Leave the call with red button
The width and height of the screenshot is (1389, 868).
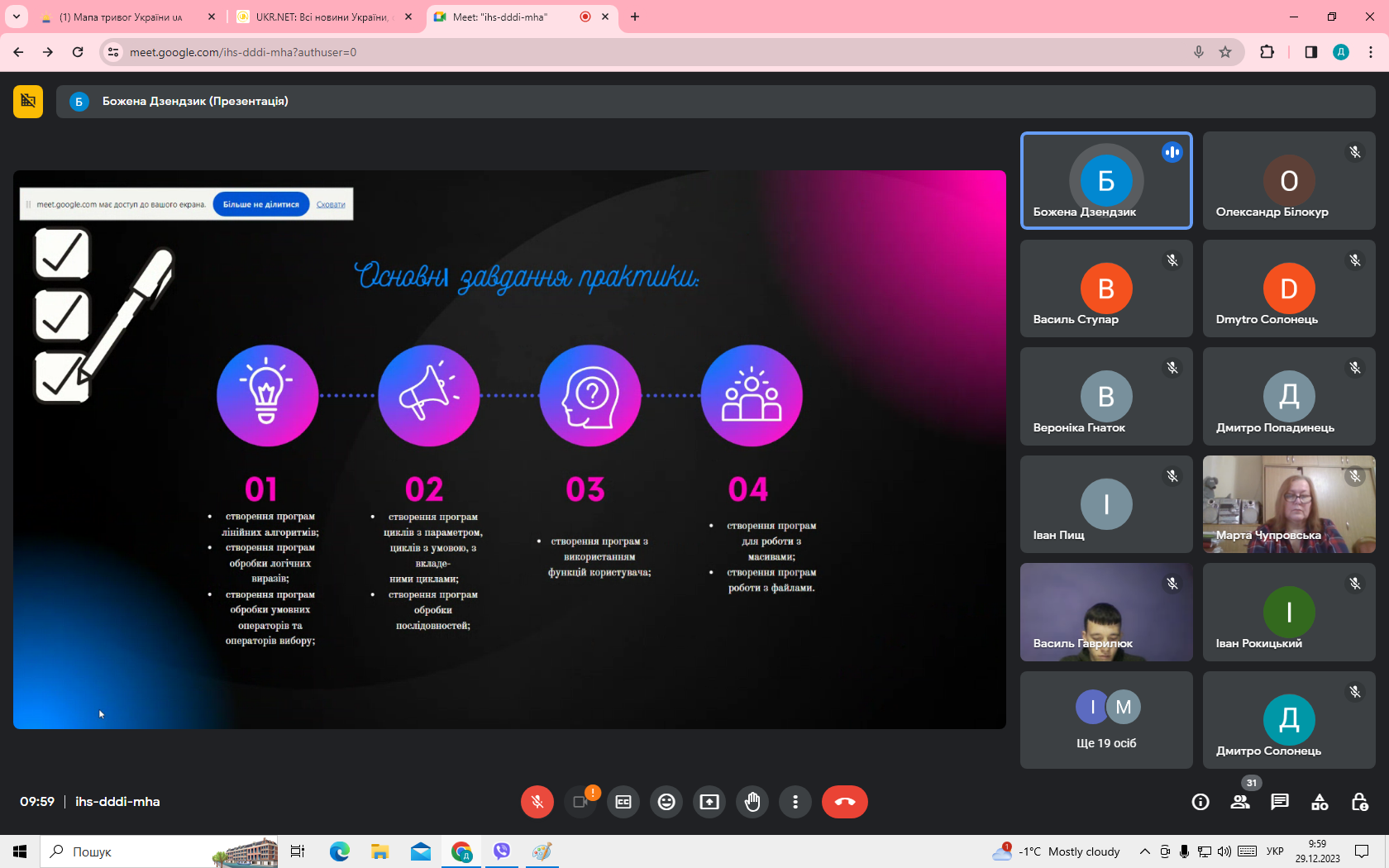coord(844,802)
